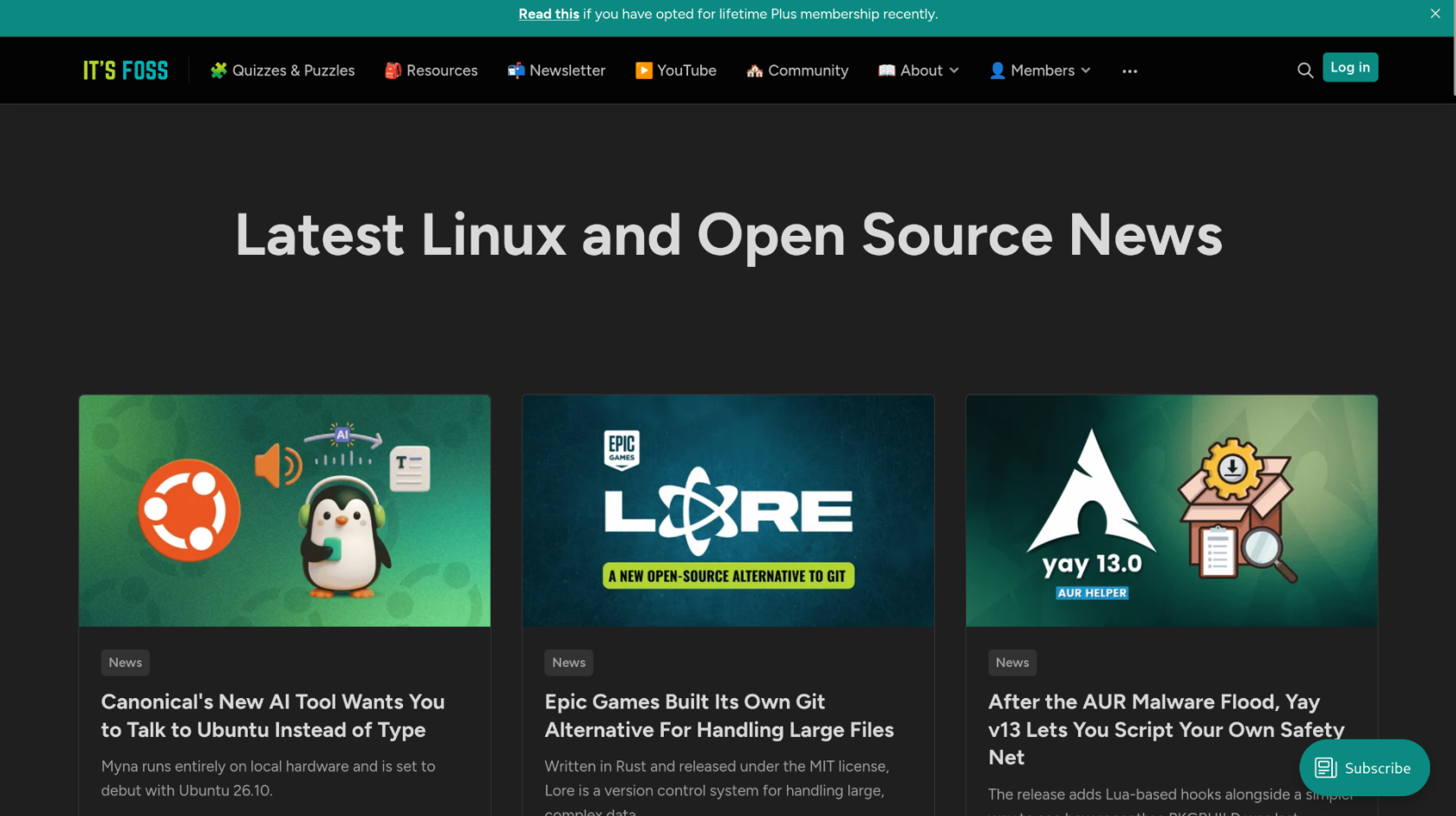Click the mailbox icon beside Newsletter
Image resolution: width=1456 pixels, height=816 pixels.
(516, 70)
